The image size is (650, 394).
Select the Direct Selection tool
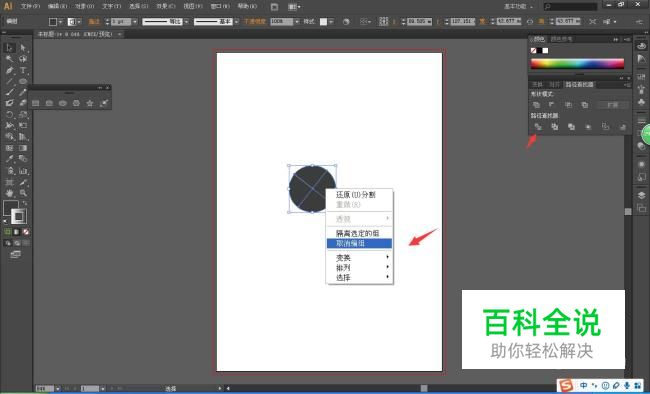tap(23, 48)
